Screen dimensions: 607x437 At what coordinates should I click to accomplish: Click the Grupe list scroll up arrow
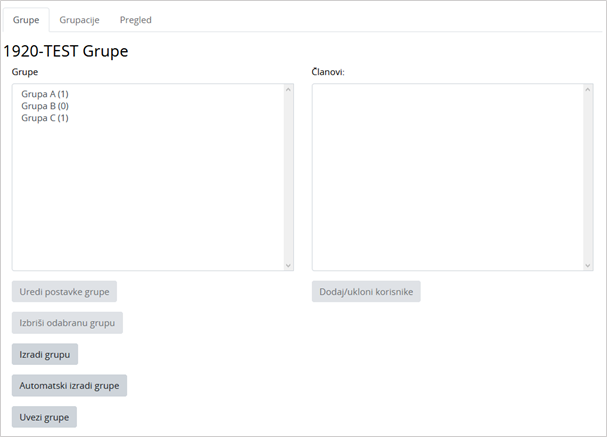288,90
